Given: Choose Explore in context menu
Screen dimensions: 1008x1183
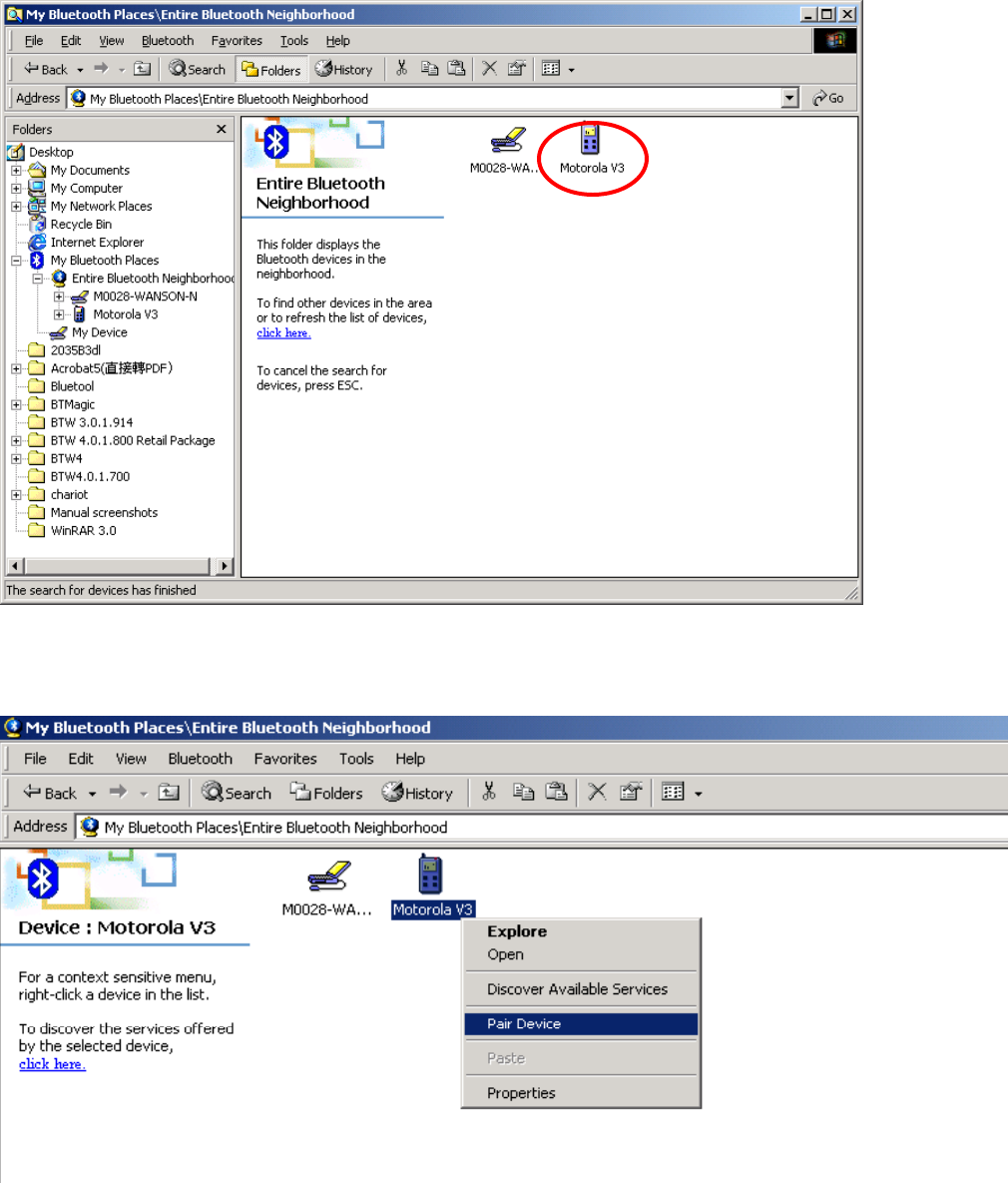Looking at the screenshot, I should 581,931.
